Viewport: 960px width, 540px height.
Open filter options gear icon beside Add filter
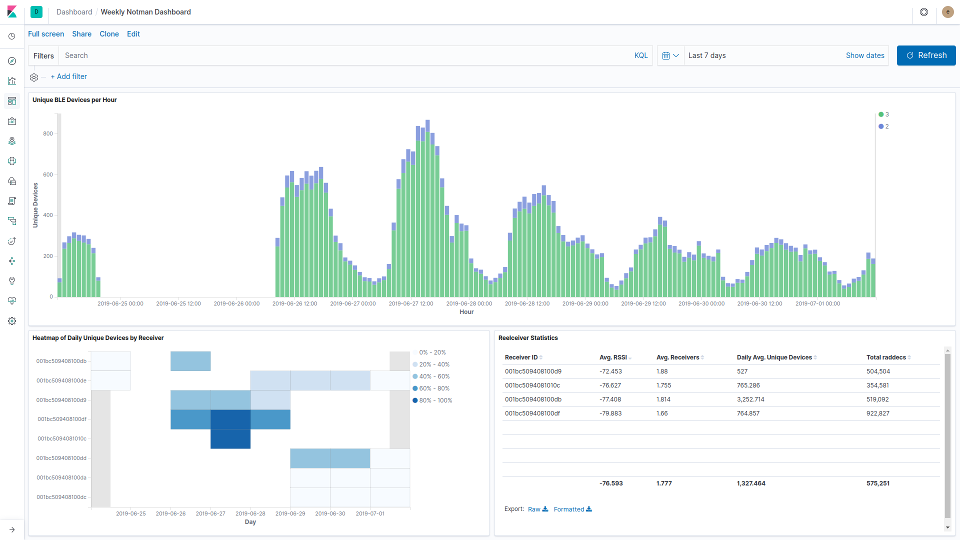(34, 76)
